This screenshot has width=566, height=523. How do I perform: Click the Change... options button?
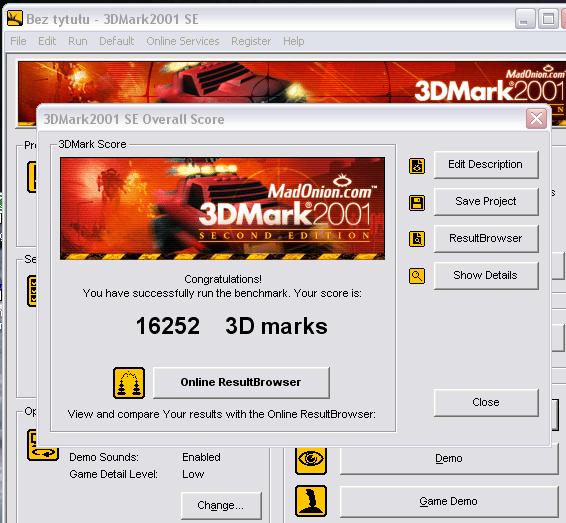pos(221,505)
